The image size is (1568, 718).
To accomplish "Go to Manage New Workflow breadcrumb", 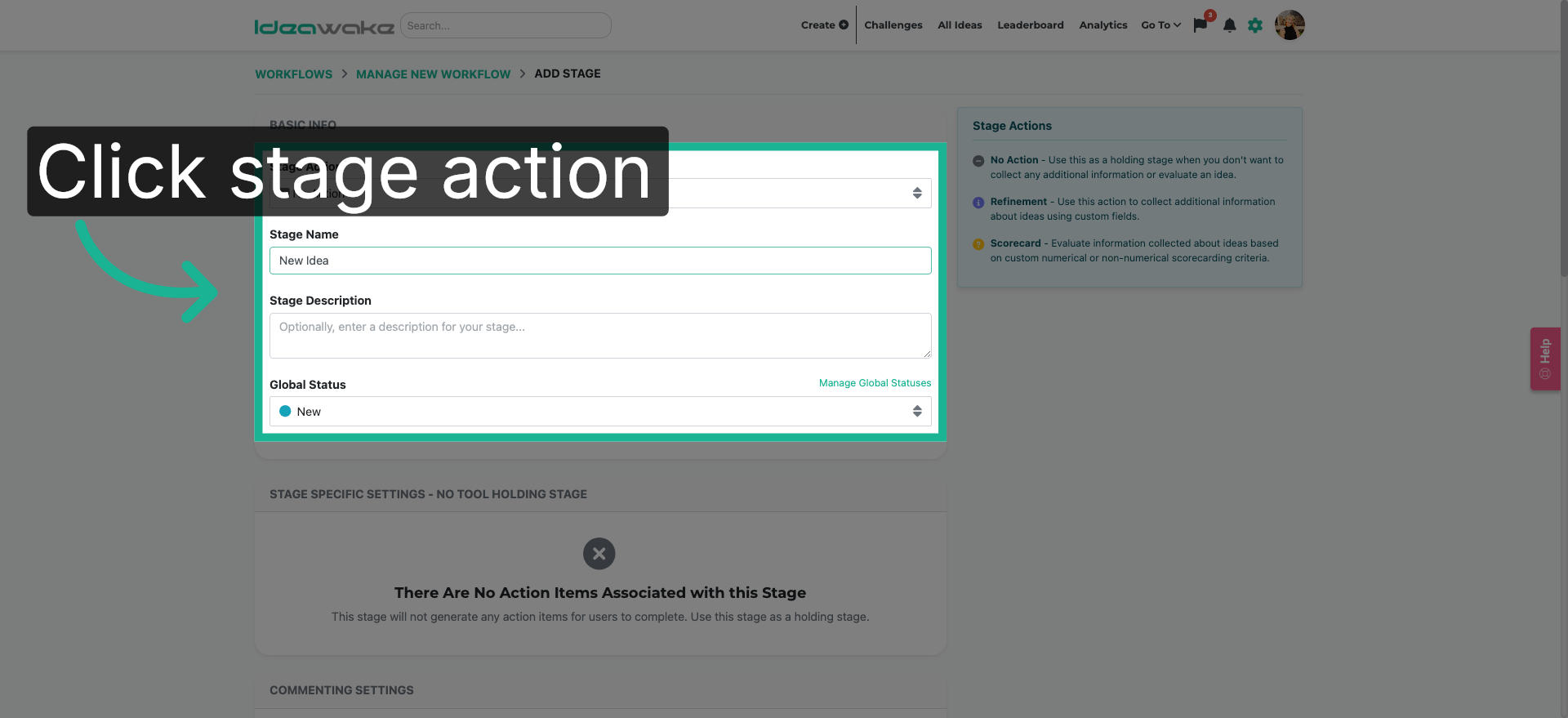I will [x=433, y=74].
